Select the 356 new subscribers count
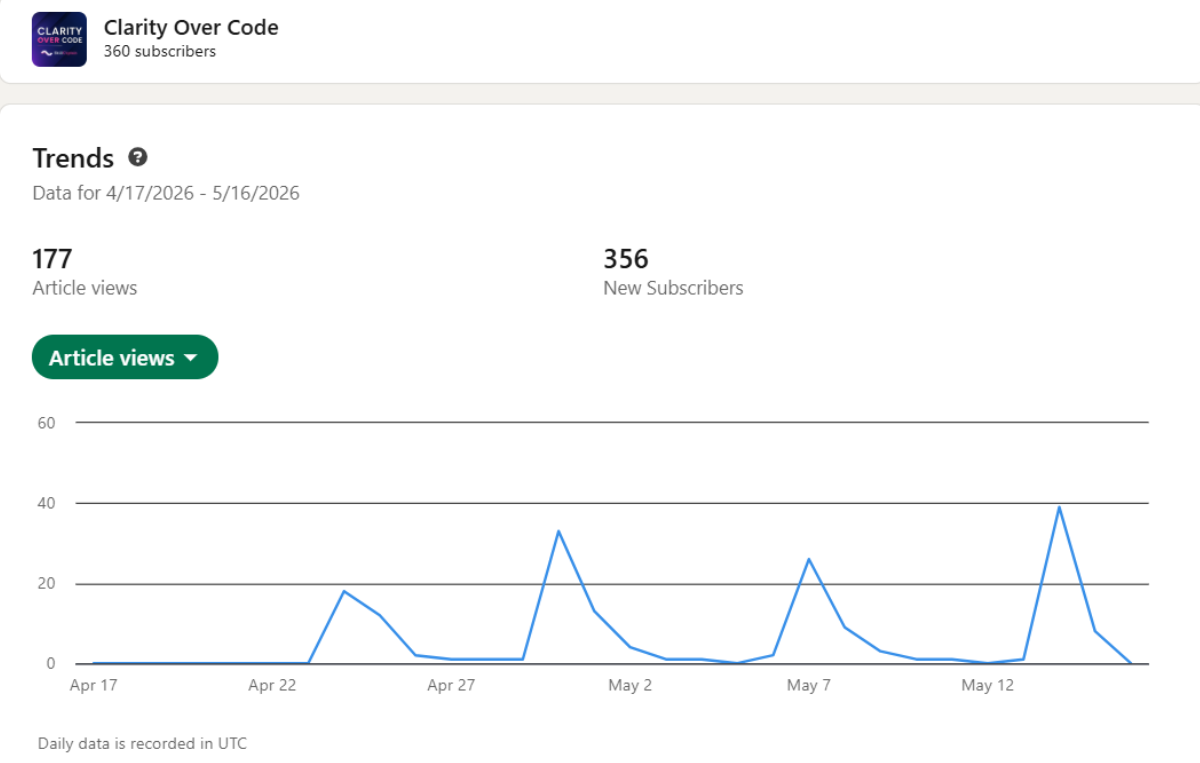Viewport: 1200px width, 763px height. [626, 259]
